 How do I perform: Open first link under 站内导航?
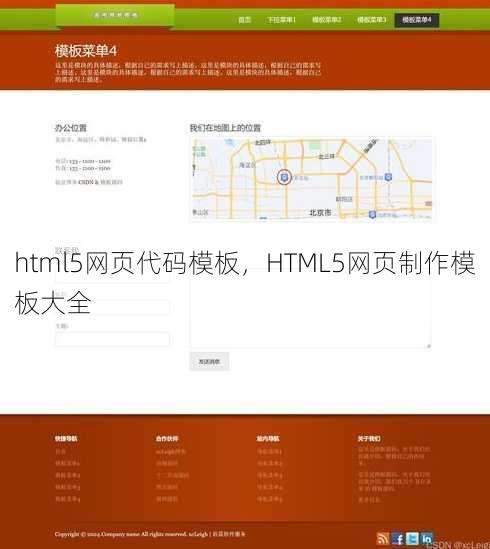pos(269,452)
